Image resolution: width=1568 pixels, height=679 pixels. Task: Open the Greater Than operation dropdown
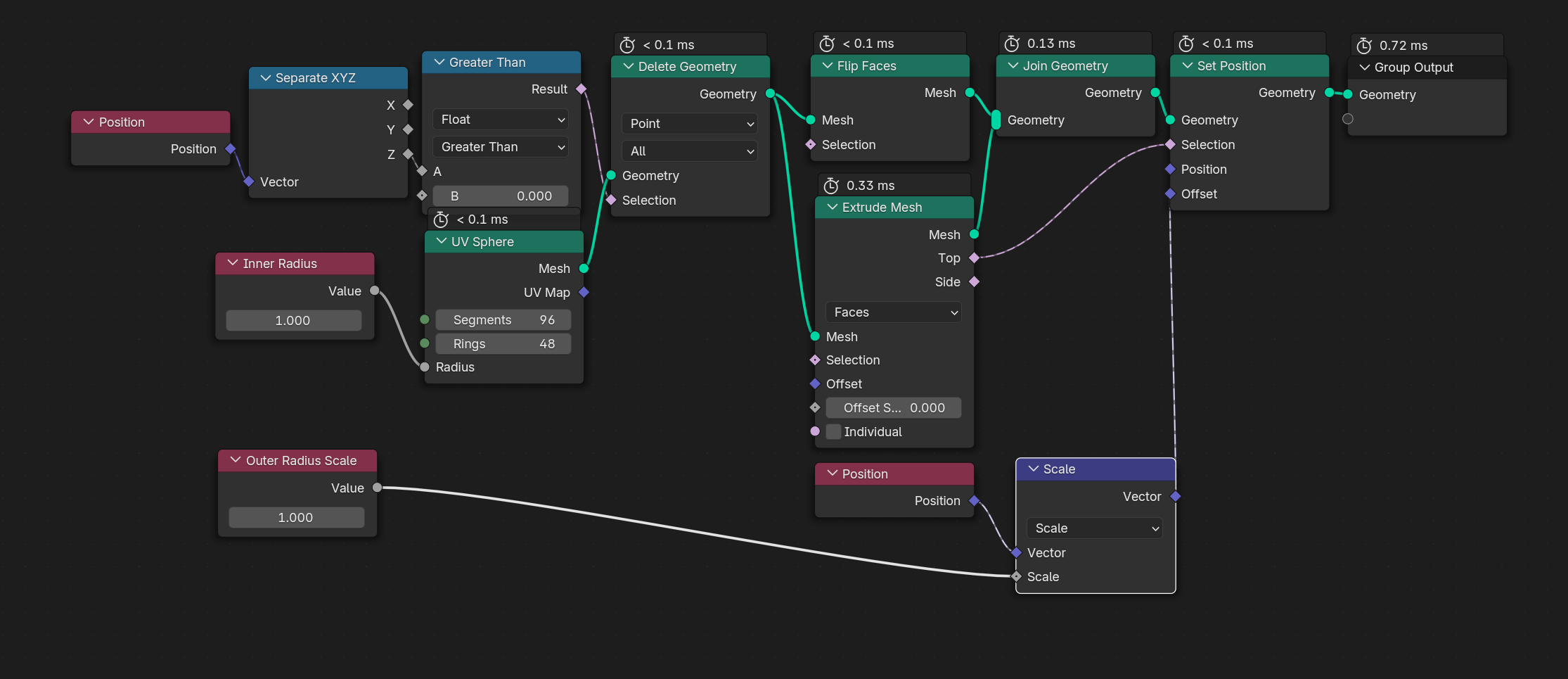pos(501,147)
